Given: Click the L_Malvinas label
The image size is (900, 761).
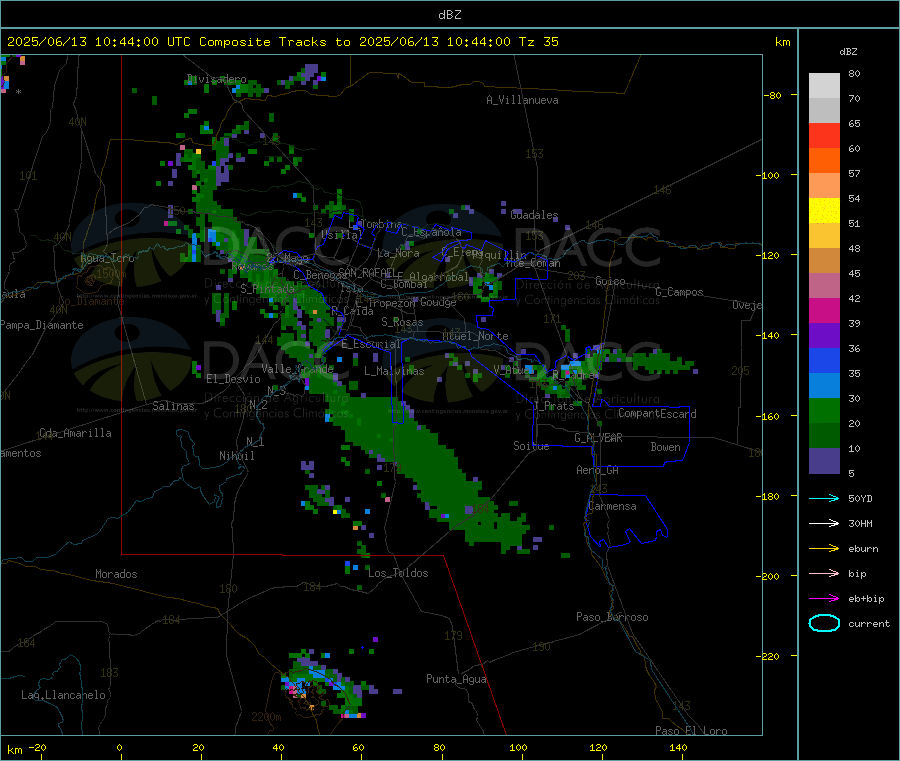Looking at the screenshot, I should click(x=394, y=371).
